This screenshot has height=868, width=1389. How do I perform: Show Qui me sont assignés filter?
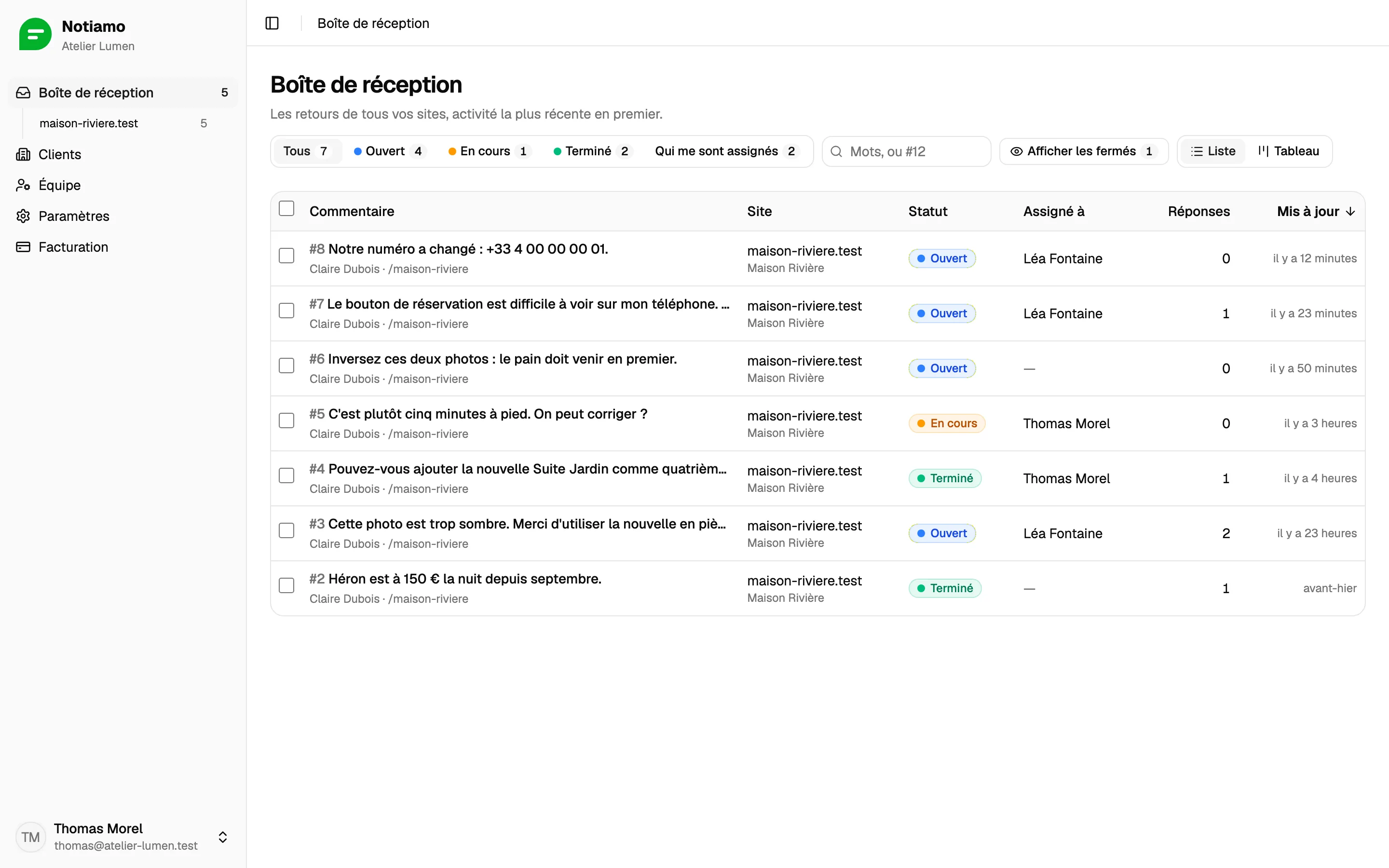[x=727, y=151]
